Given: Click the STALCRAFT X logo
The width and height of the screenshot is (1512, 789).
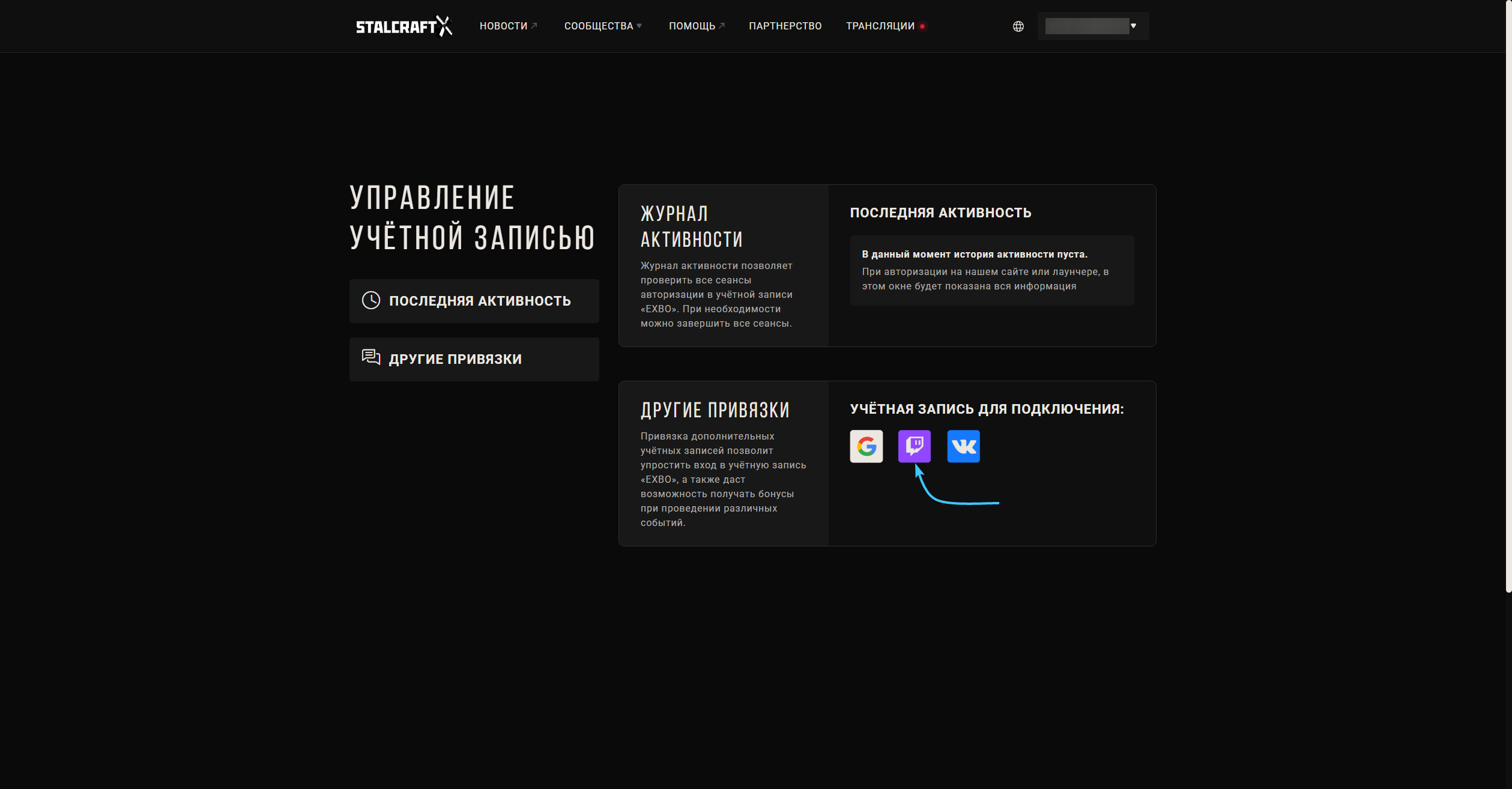Looking at the screenshot, I should tap(404, 26).
